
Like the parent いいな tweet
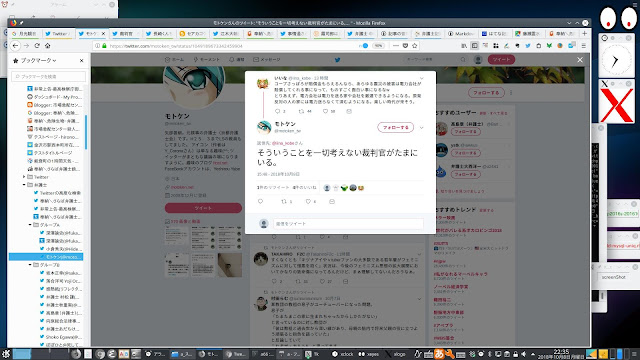pyautogui.click(x=325, y=111)
